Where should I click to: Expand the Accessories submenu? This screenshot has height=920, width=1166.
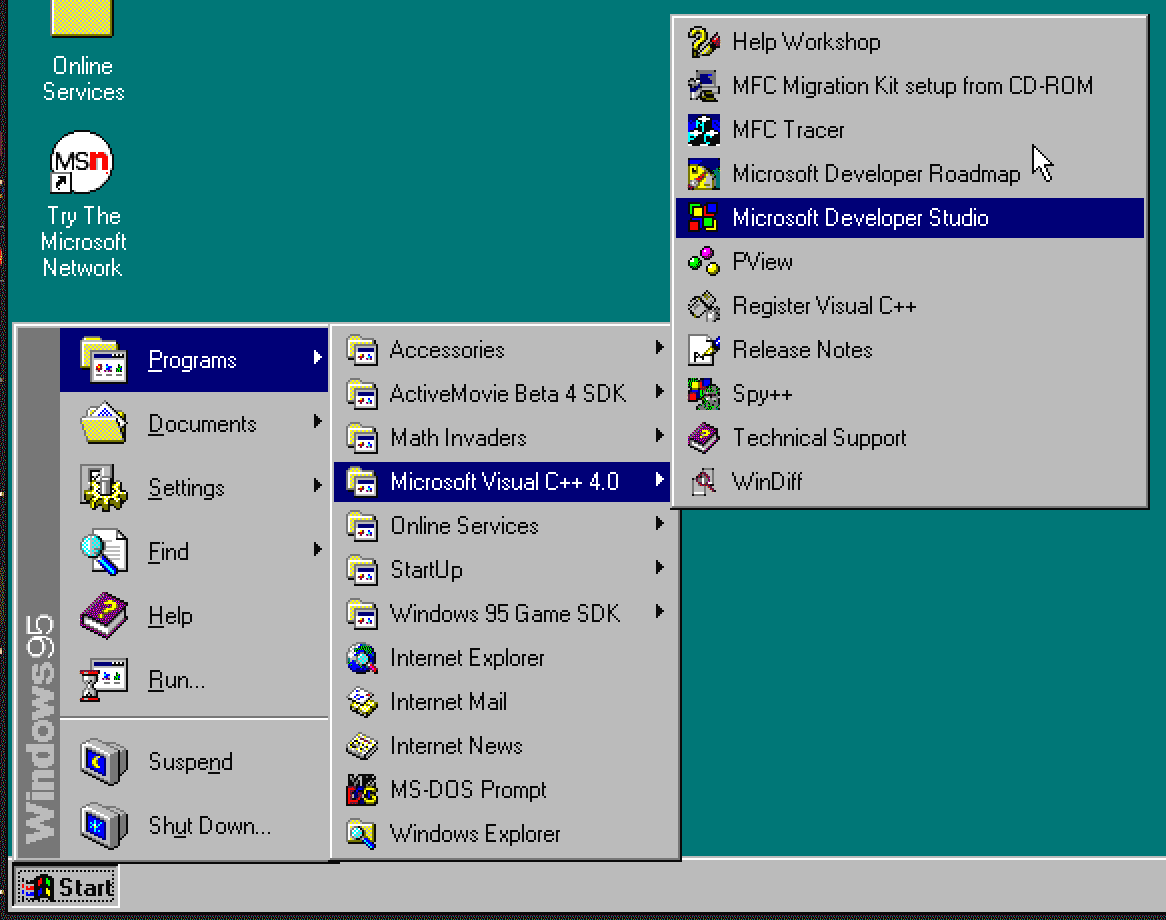[445, 350]
